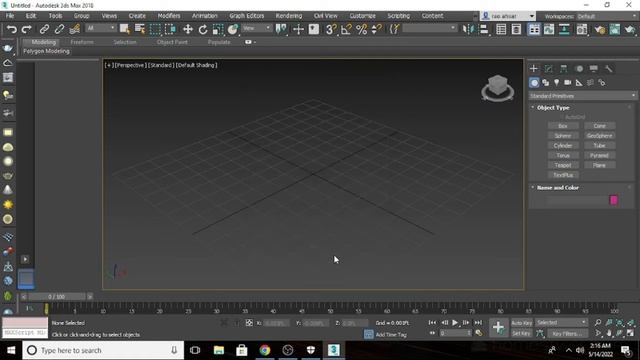Toggle the Ribbon display
Viewport: 640px width, 360px height.
[x=534, y=29]
